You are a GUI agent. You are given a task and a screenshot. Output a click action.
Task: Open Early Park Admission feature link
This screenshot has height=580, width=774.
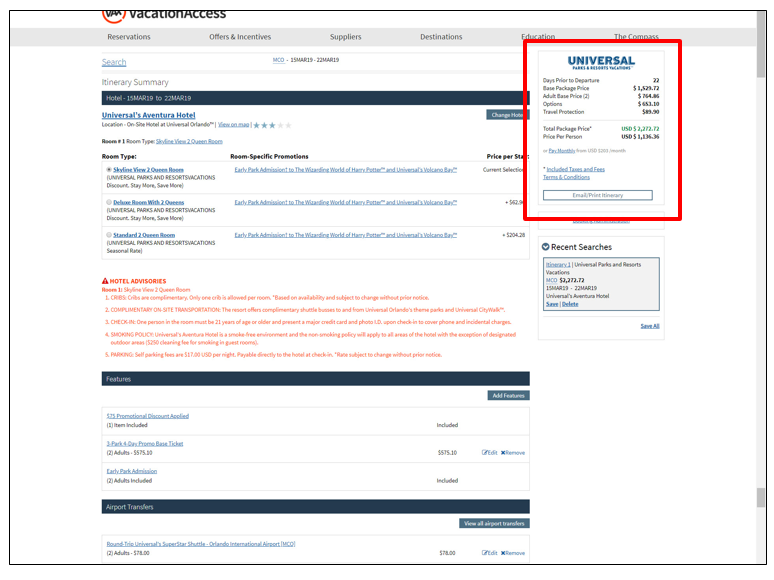coord(132,471)
